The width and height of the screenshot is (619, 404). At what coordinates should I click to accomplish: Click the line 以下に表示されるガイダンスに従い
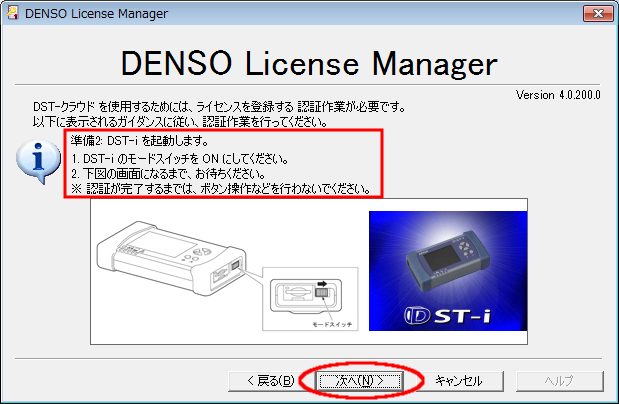pyautogui.click(x=180, y=122)
